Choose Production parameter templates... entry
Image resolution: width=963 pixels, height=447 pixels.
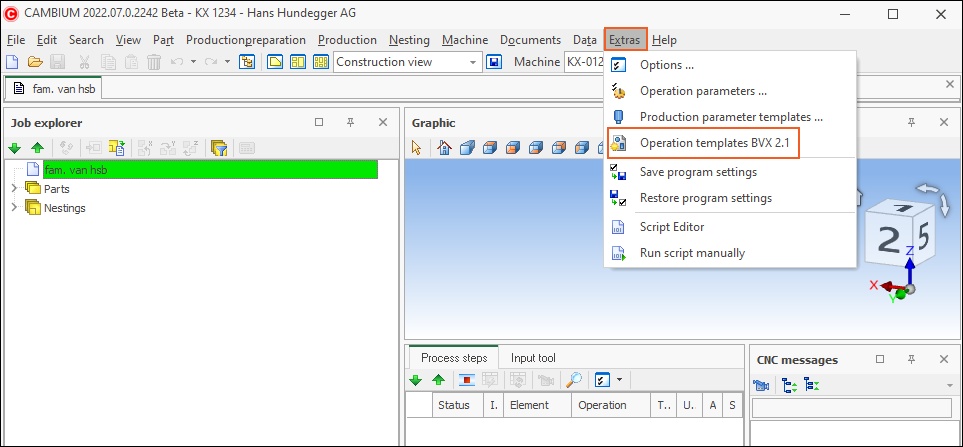pyautogui.click(x=730, y=117)
